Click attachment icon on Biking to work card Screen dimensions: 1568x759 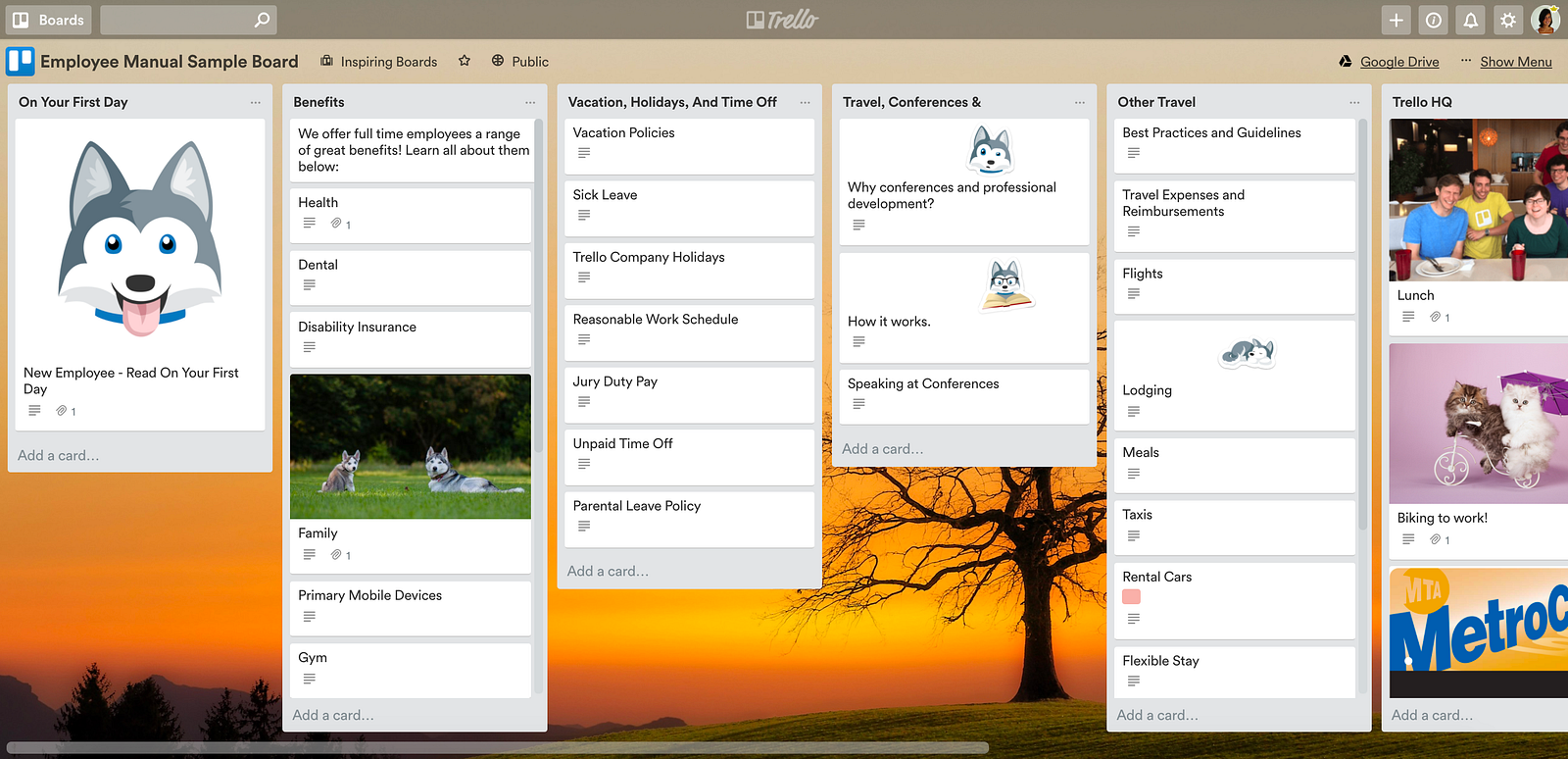[x=1435, y=539]
